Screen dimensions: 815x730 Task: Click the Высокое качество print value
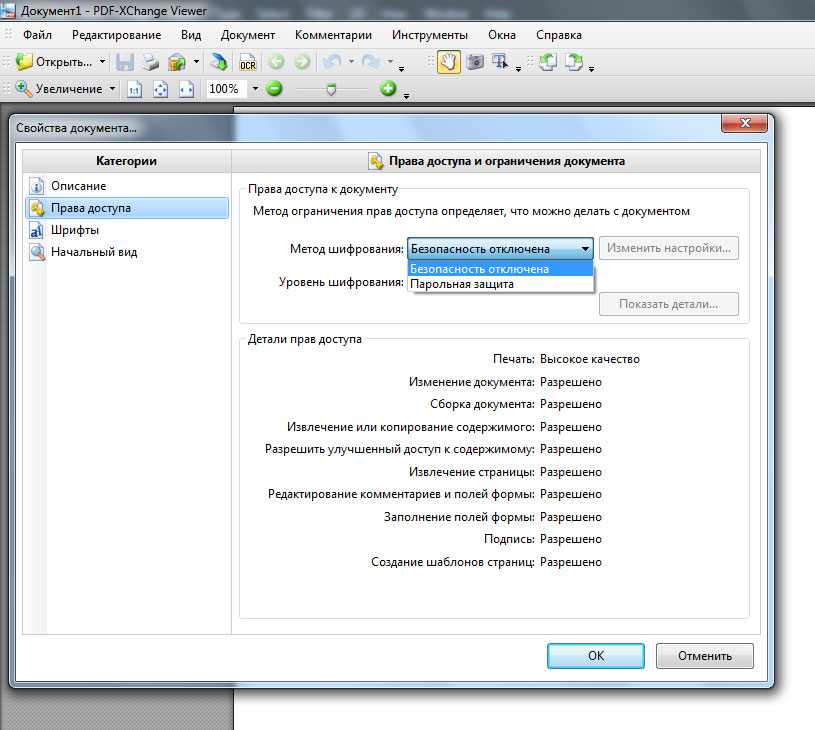coord(590,359)
